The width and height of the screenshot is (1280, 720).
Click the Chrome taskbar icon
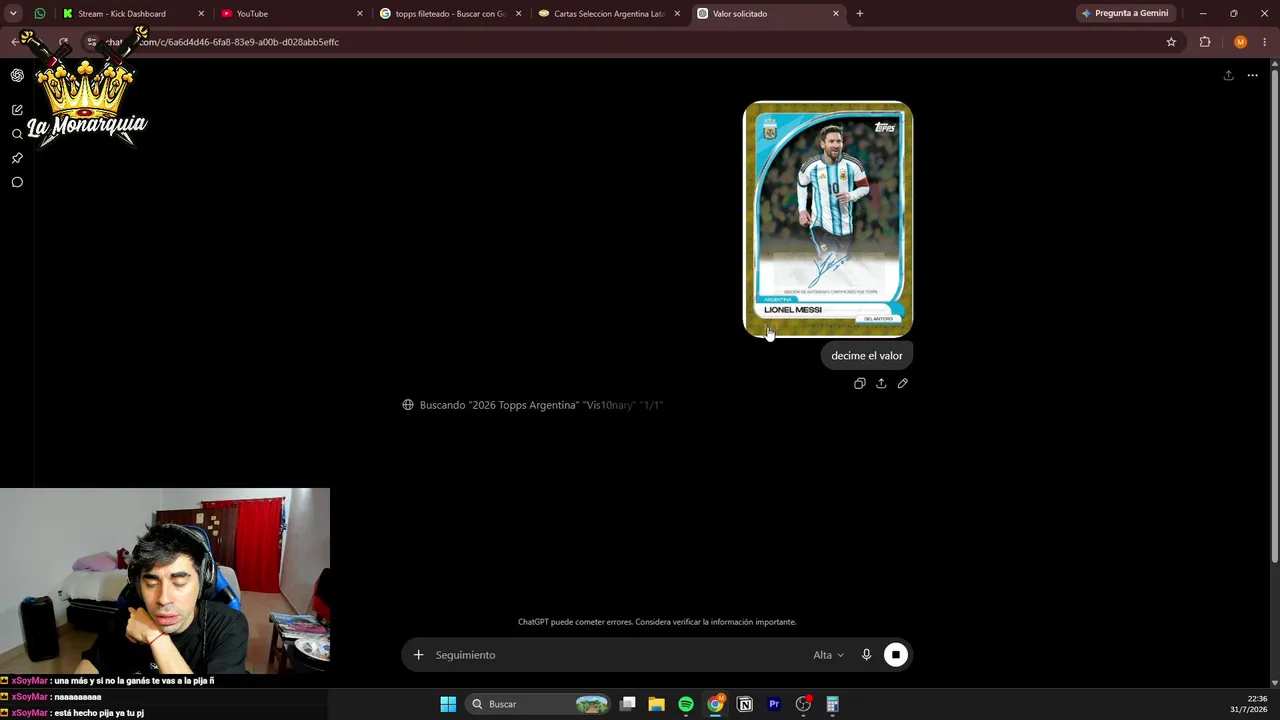pyautogui.click(x=715, y=704)
